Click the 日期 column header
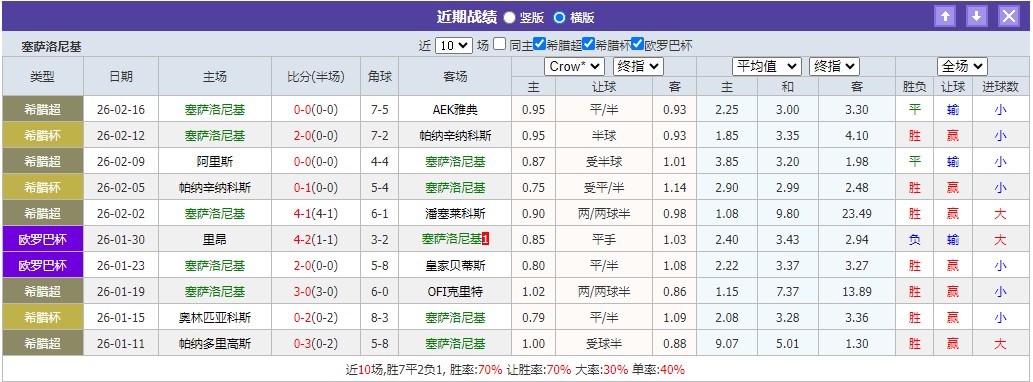The width and height of the screenshot is (1033, 382). (x=121, y=76)
